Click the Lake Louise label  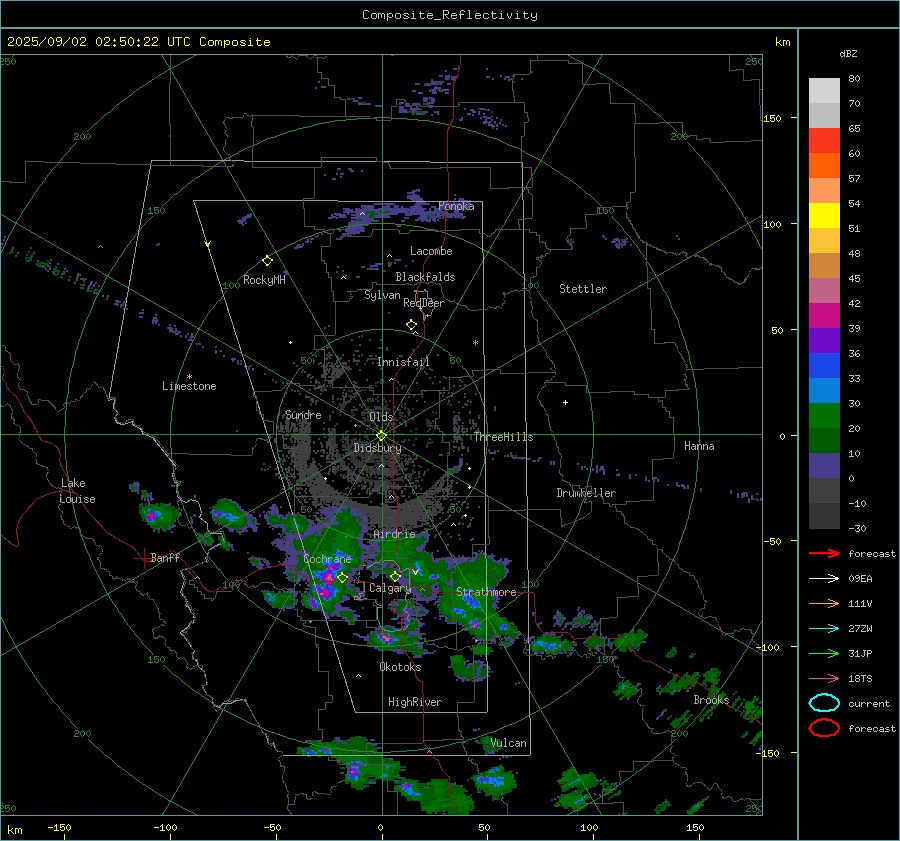[78, 491]
